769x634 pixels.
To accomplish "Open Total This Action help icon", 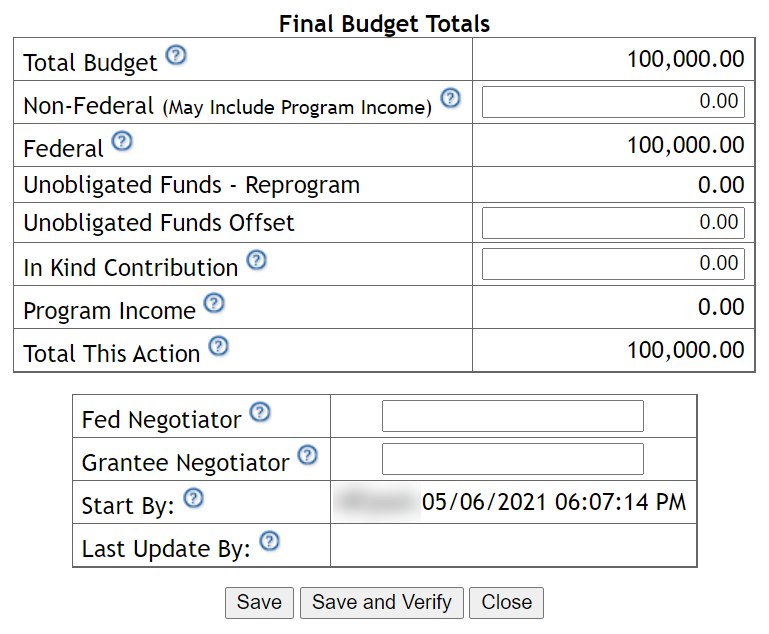I will [x=218, y=347].
